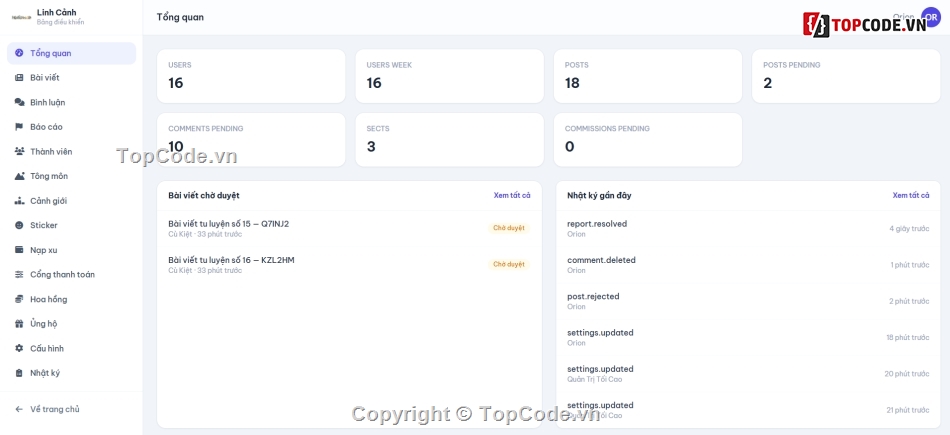Select the report.resolved log entry
The height and width of the screenshot is (435, 950).
pyautogui.click(x=748, y=228)
